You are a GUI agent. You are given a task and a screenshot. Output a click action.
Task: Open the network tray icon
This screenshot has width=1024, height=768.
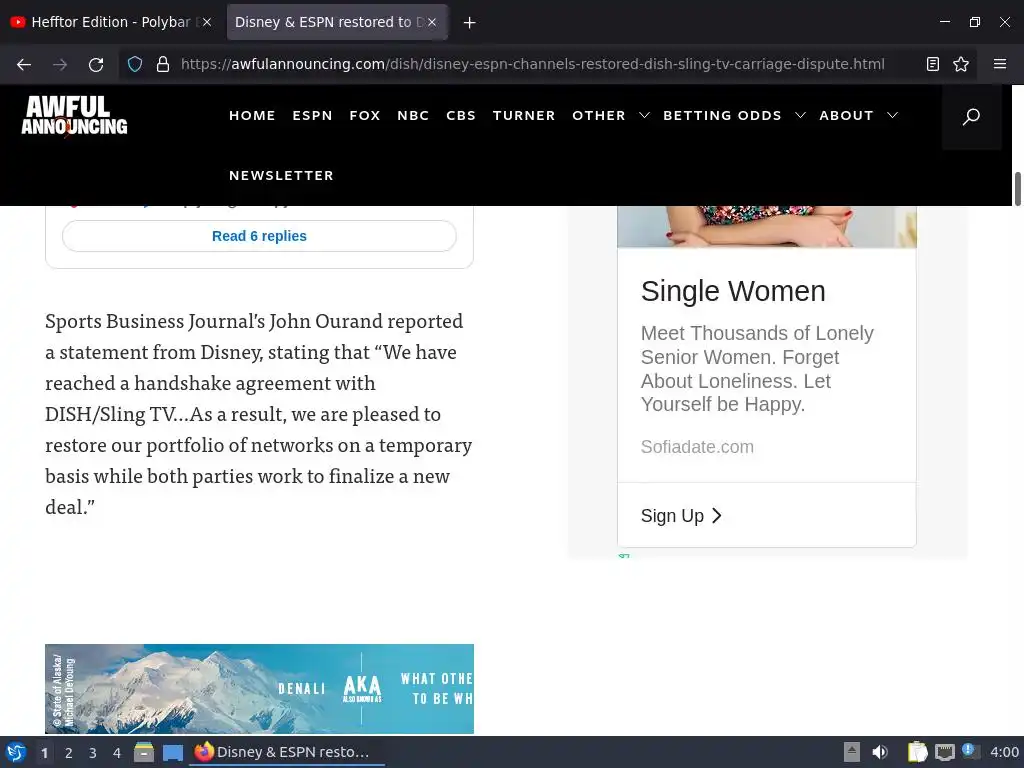(x=944, y=753)
